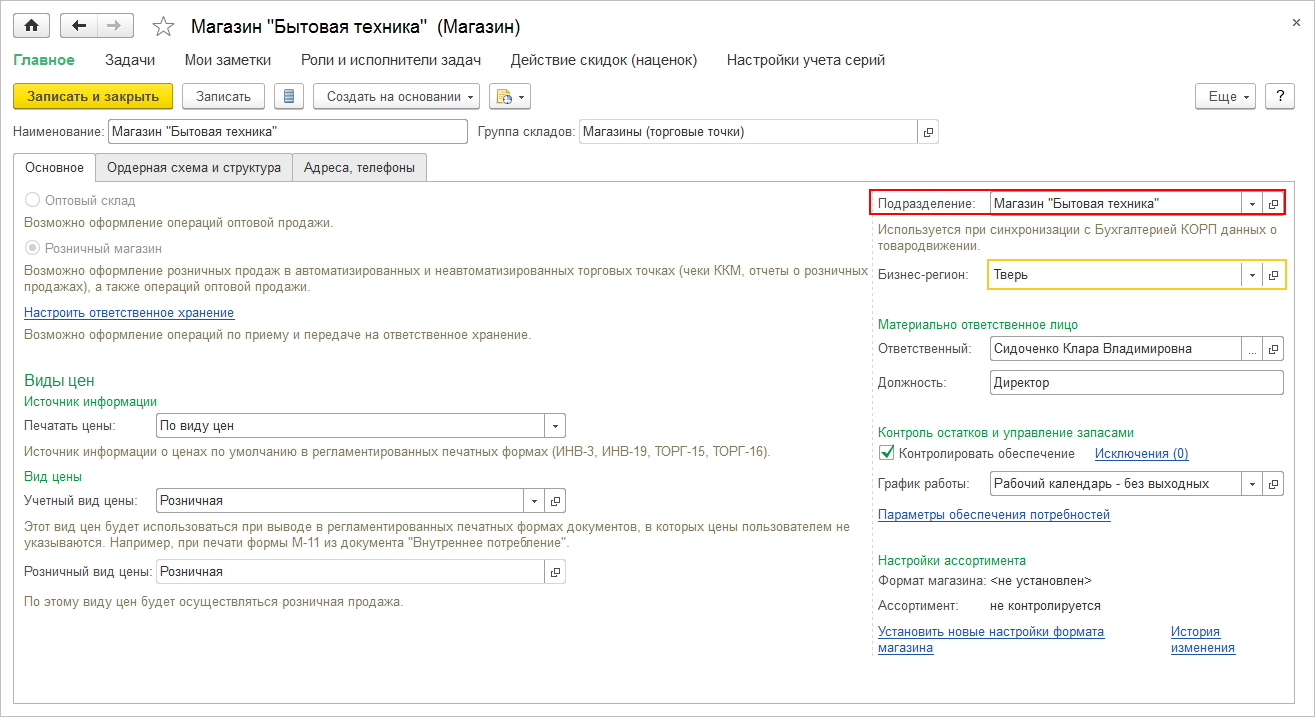Image resolution: width=1315 pixels, height=717 pixels.
Task: Focus the Бизнес-регион field with Тверь
Action: 1115,274
